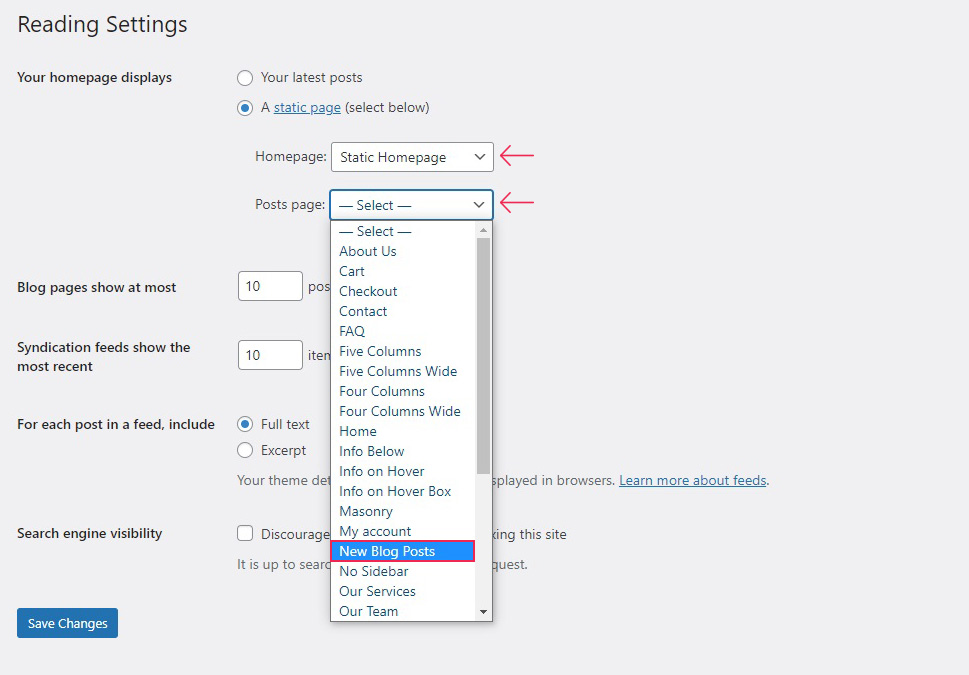This screenshot has width=969, height=675.
Task: Pick 'Contact' from the Posts page list
Action: (363, 311)
